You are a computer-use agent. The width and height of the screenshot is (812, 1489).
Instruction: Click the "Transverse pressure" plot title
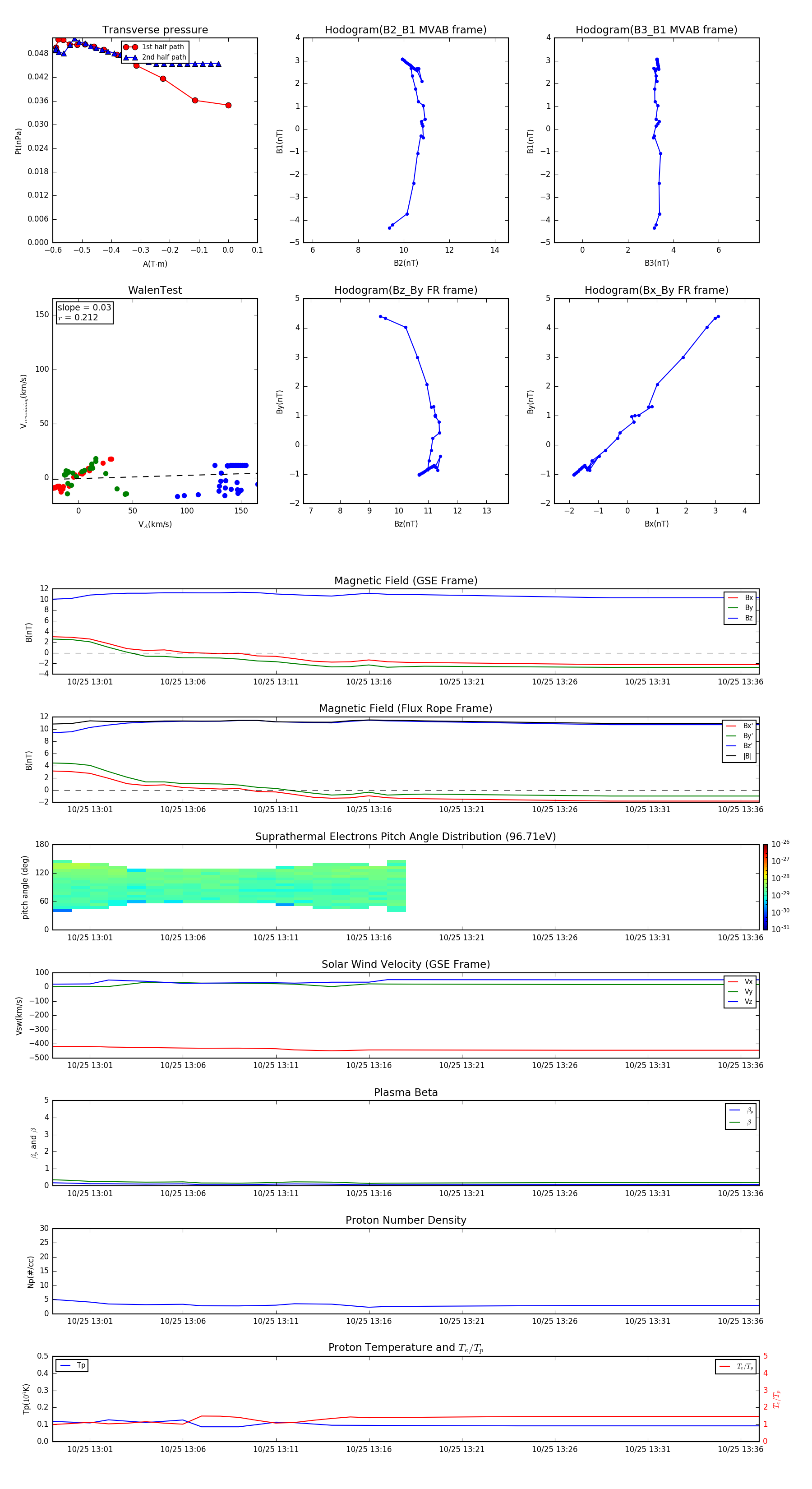(x=155, y=30)
